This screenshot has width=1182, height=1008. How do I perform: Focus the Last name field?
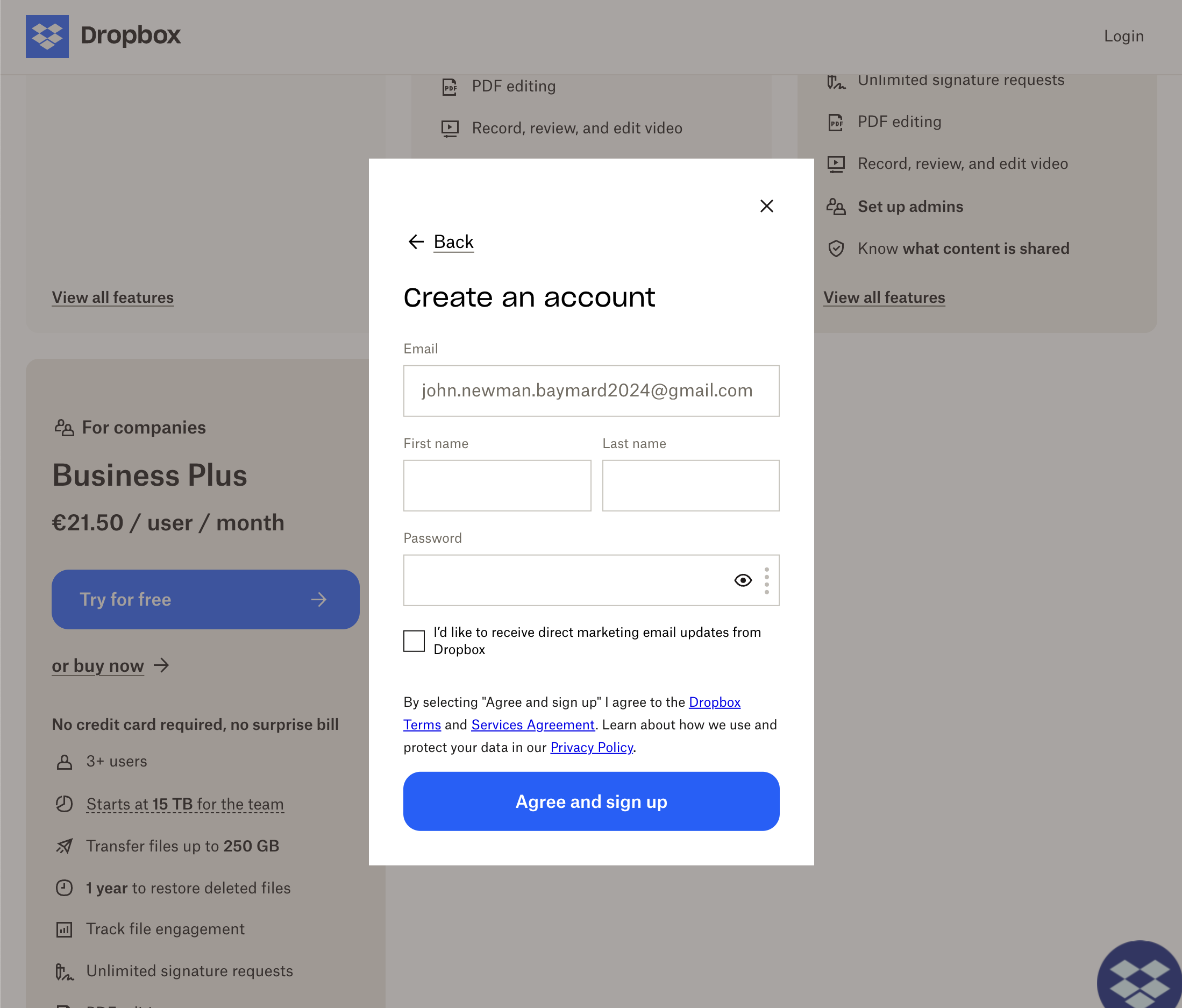[690, 486]
